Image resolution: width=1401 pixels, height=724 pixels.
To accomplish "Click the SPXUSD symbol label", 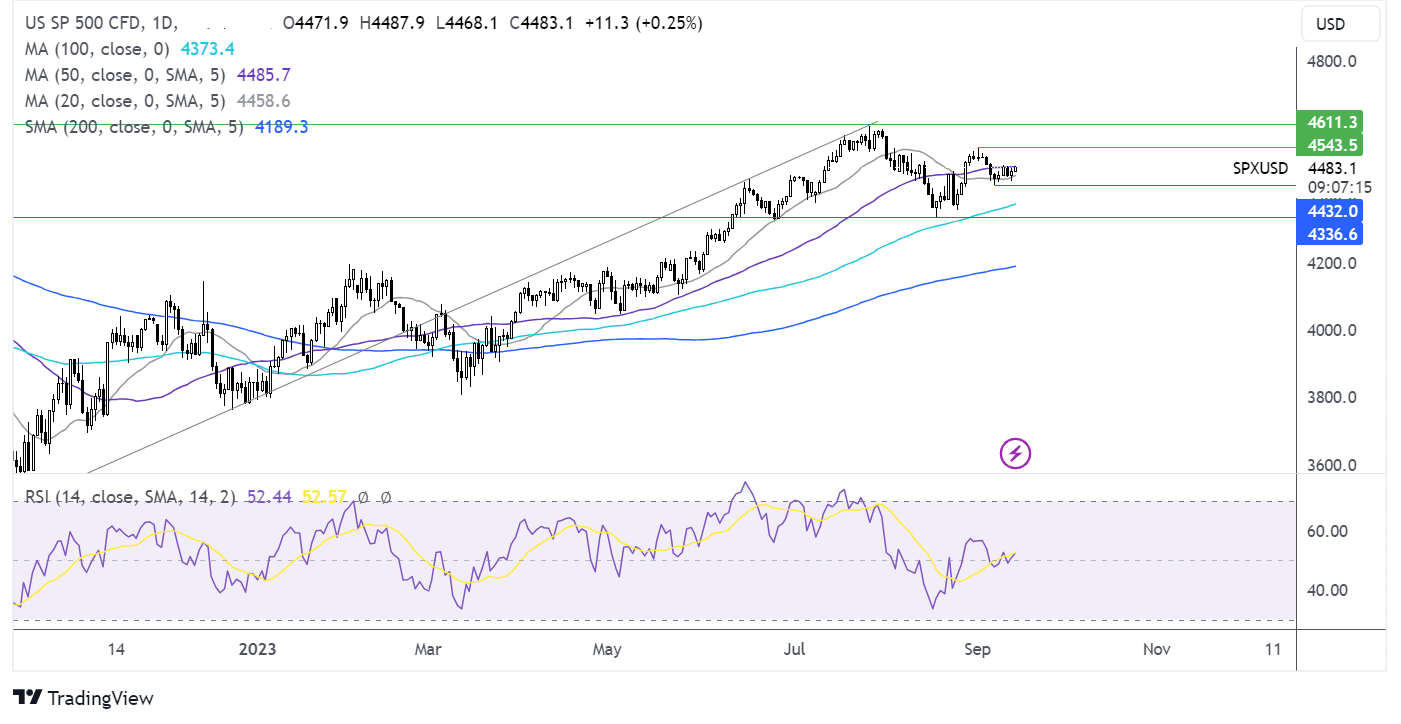I will (1260, 169).
